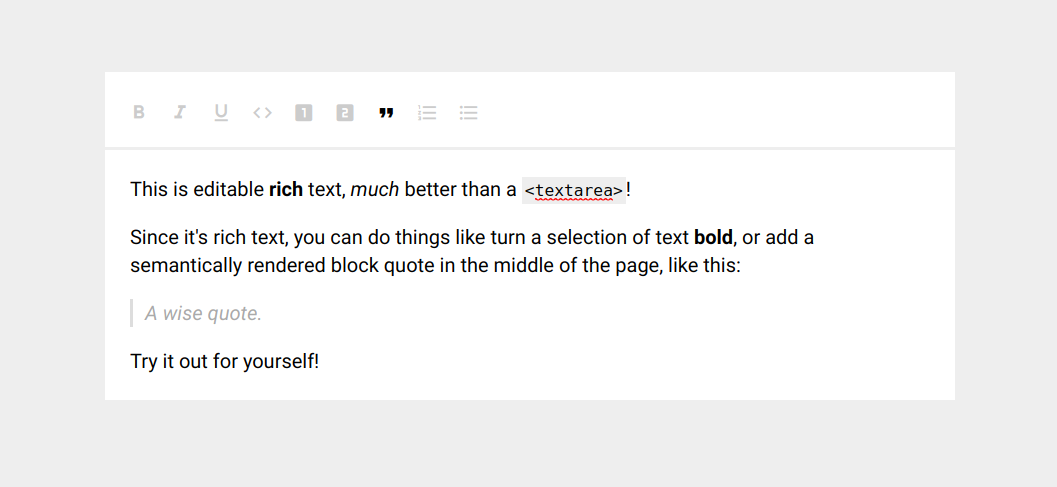Apply heading two block style
Viewport: 1057px width, 487px height.
point(345,113)
